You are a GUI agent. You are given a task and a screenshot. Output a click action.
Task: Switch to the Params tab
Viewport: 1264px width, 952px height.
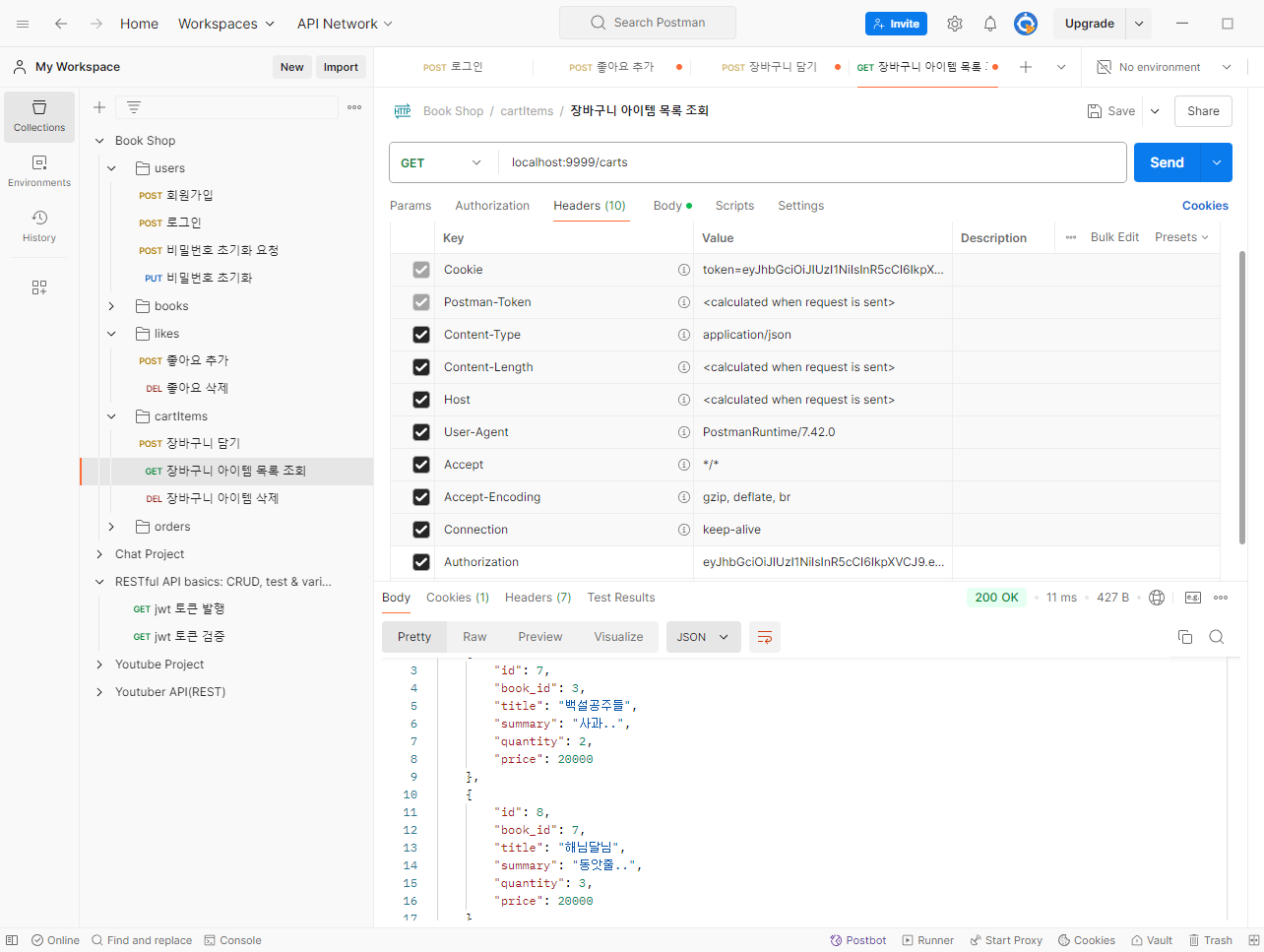(411, 206)
